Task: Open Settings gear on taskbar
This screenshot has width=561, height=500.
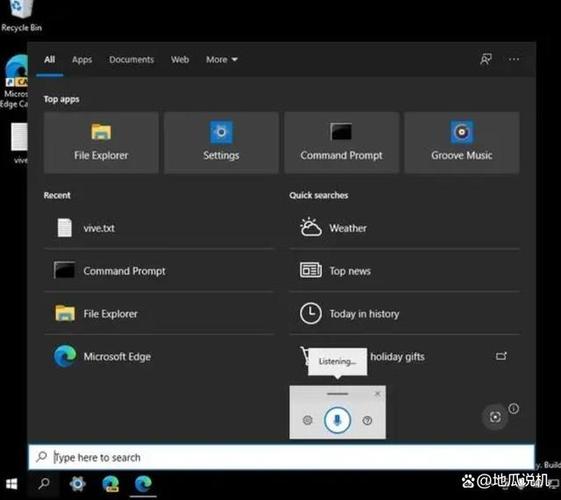Action: pyautogui.click(x=77, y=484)
